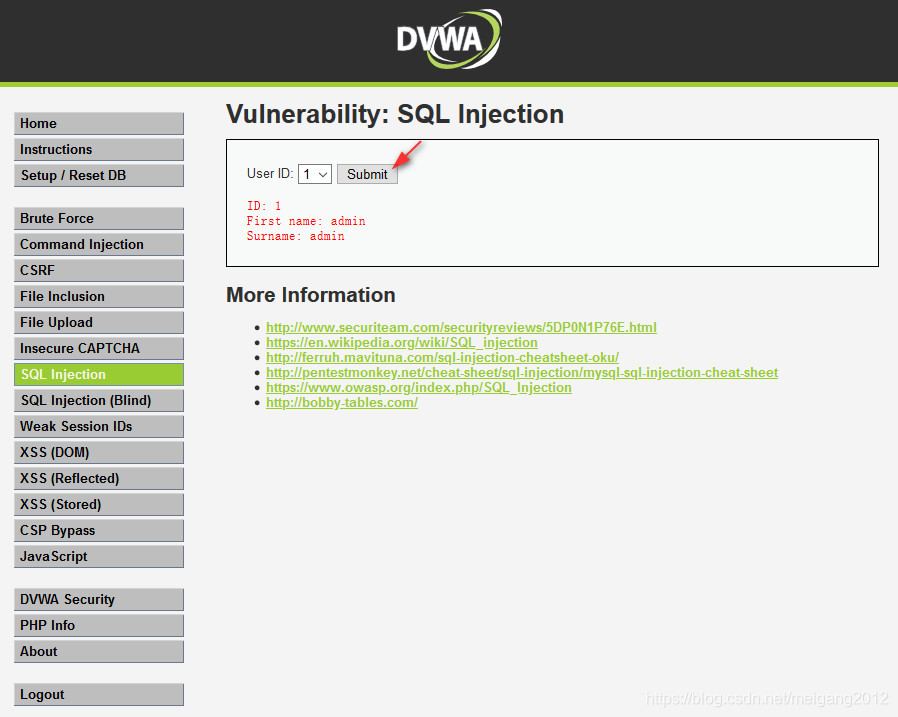
Task: Open the securiteam.com securityreviews link
Action: click(461, 328)
